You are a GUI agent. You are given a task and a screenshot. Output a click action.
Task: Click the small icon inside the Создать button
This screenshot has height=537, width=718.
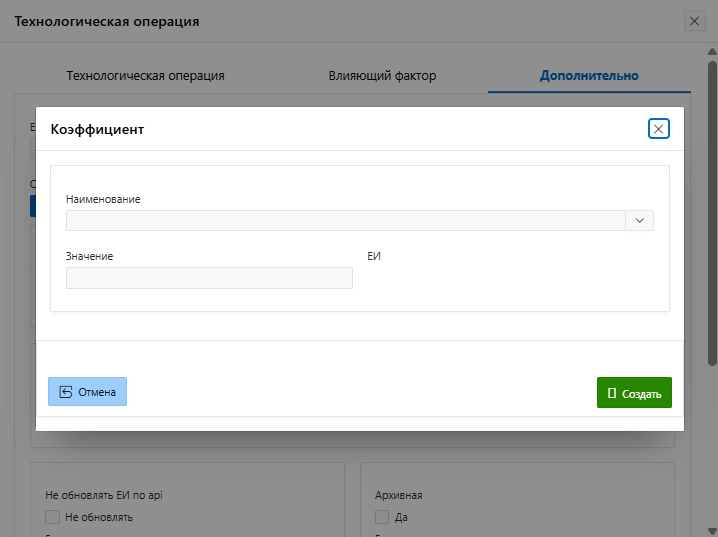coord(612,394)
